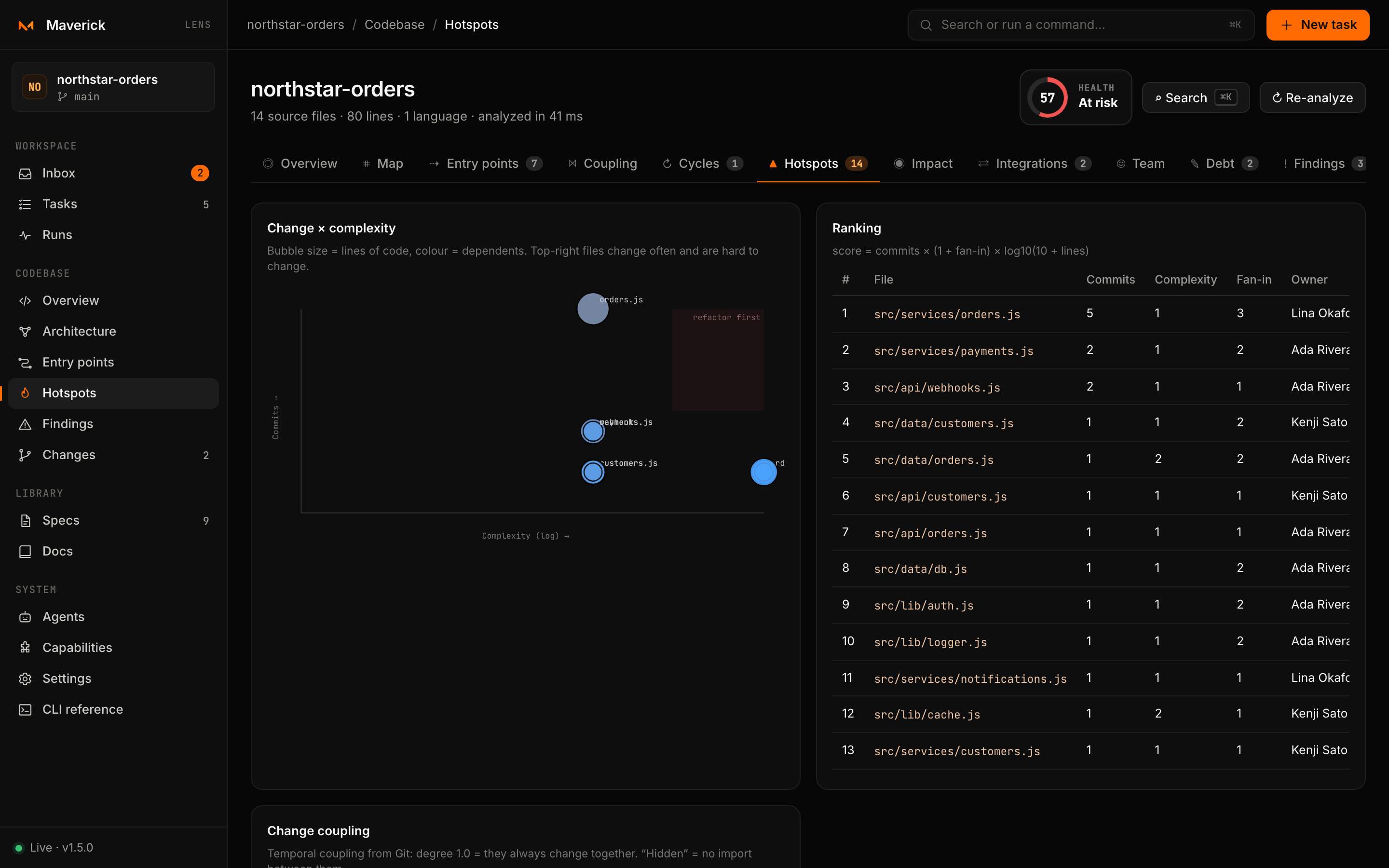Click the Specs document icon
This screenshot has width=1389, height=868.
(25, 521)
